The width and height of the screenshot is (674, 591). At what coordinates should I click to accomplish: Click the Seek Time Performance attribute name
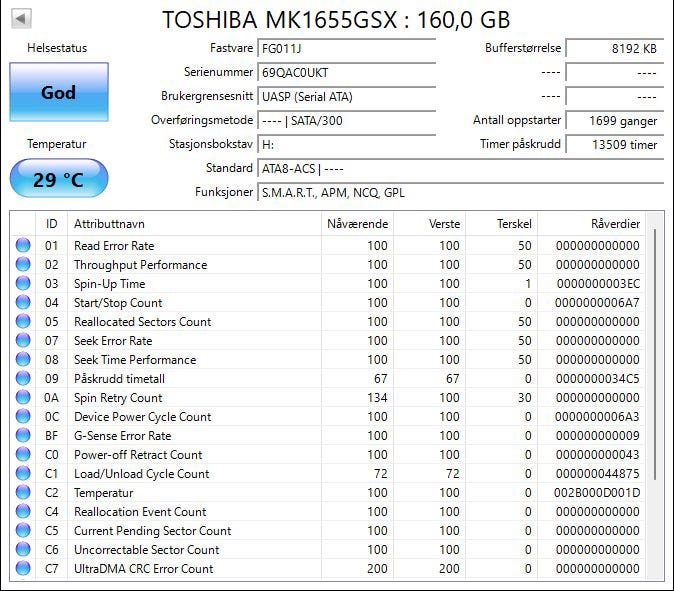(135, 360)
